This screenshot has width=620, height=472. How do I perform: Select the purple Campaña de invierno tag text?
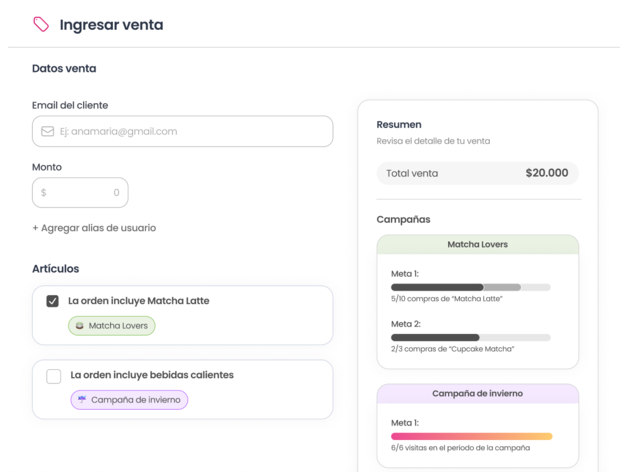coord(135,400)
